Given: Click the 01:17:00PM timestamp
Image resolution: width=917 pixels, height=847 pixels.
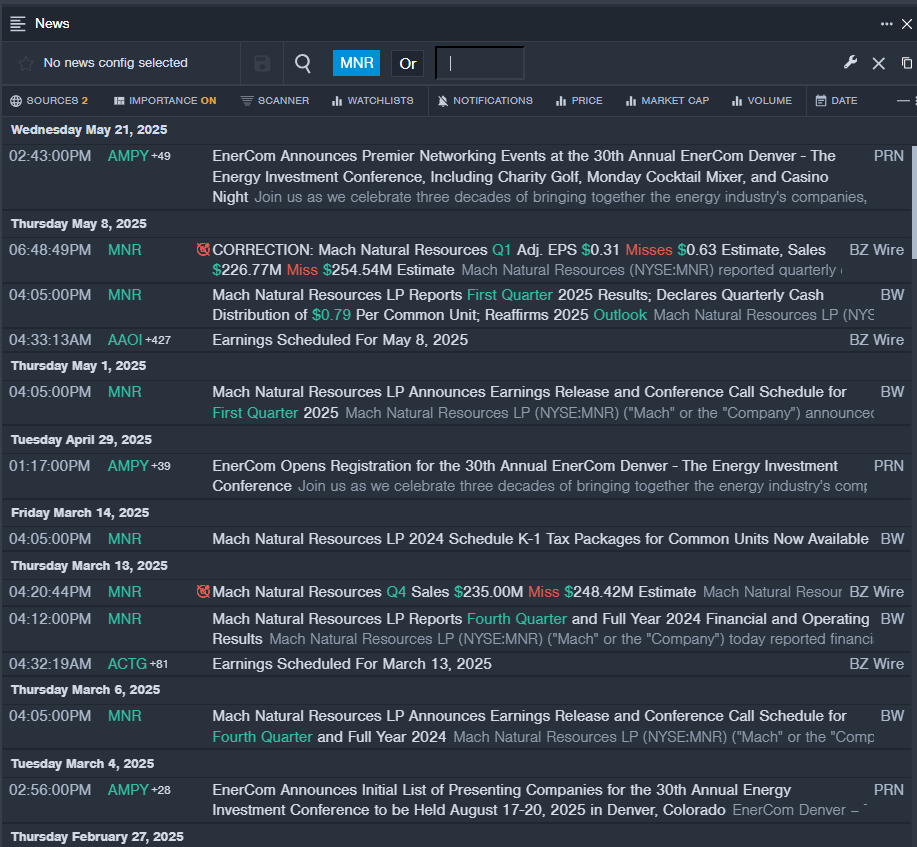Looking at the screenshot, I should point(50,466).
